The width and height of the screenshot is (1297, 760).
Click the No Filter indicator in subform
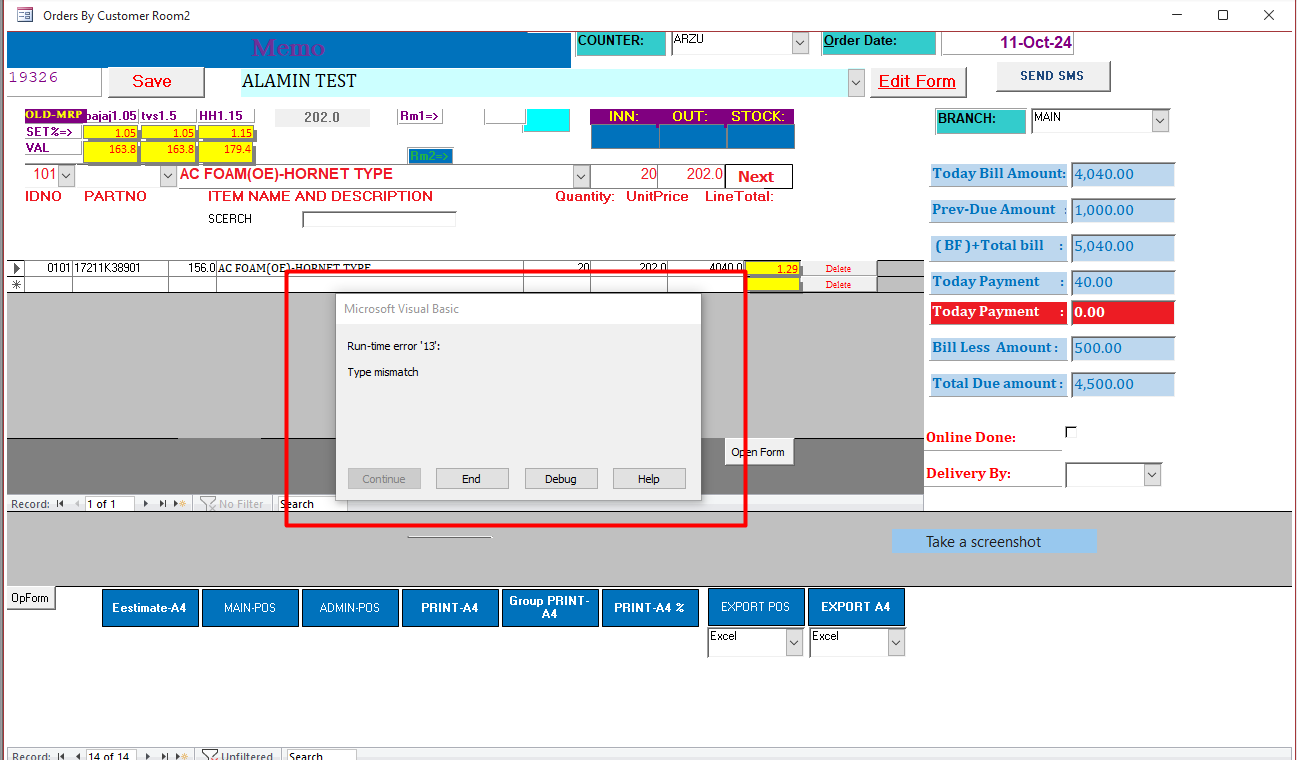tap(232, 504)
